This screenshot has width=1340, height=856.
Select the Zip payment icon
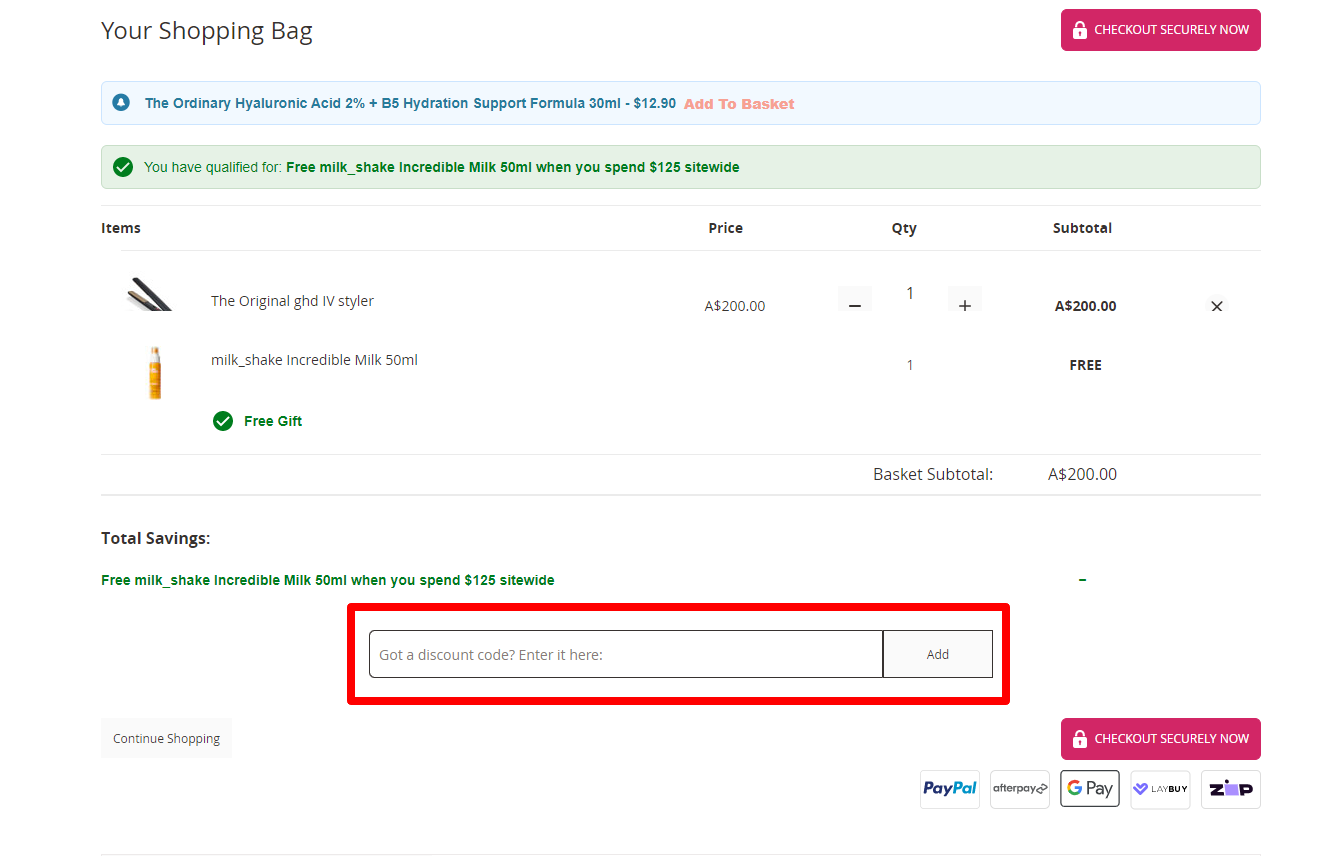[x=1231, y=789]
